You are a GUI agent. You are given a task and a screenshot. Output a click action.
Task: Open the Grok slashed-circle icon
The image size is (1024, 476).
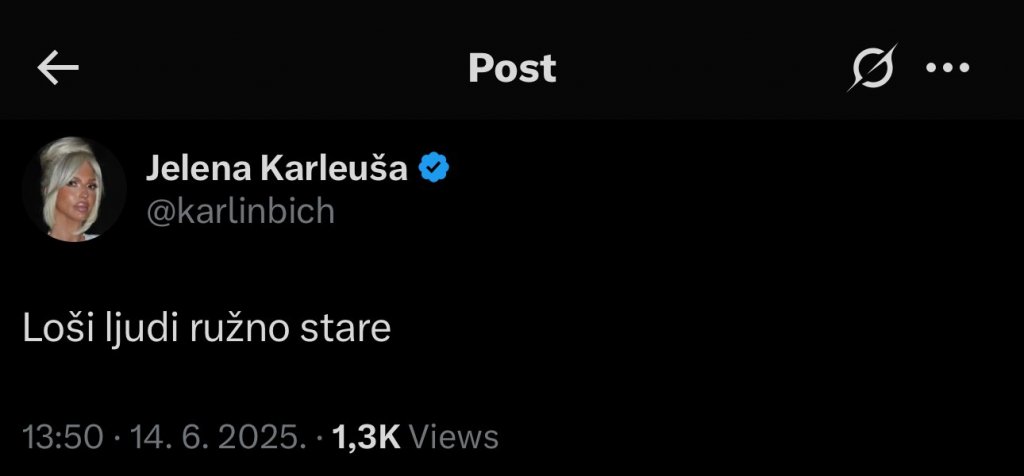[872, 69]
